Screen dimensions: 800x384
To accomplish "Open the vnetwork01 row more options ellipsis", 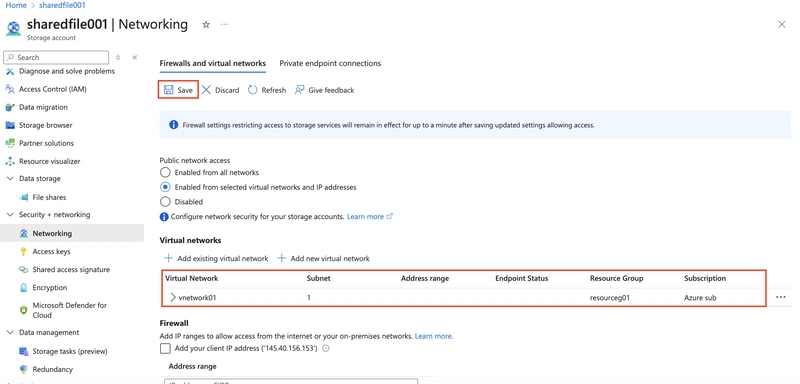I will tap(781, 297).
